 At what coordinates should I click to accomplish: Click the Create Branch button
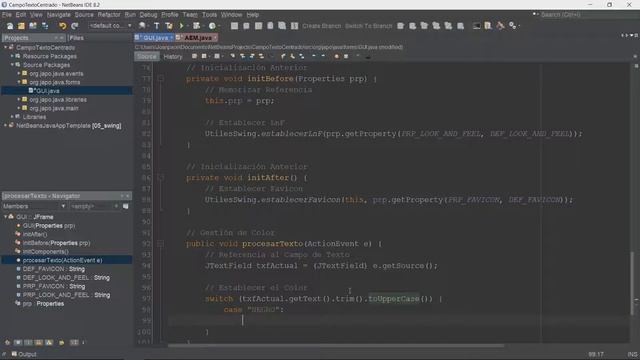point(322,26)
